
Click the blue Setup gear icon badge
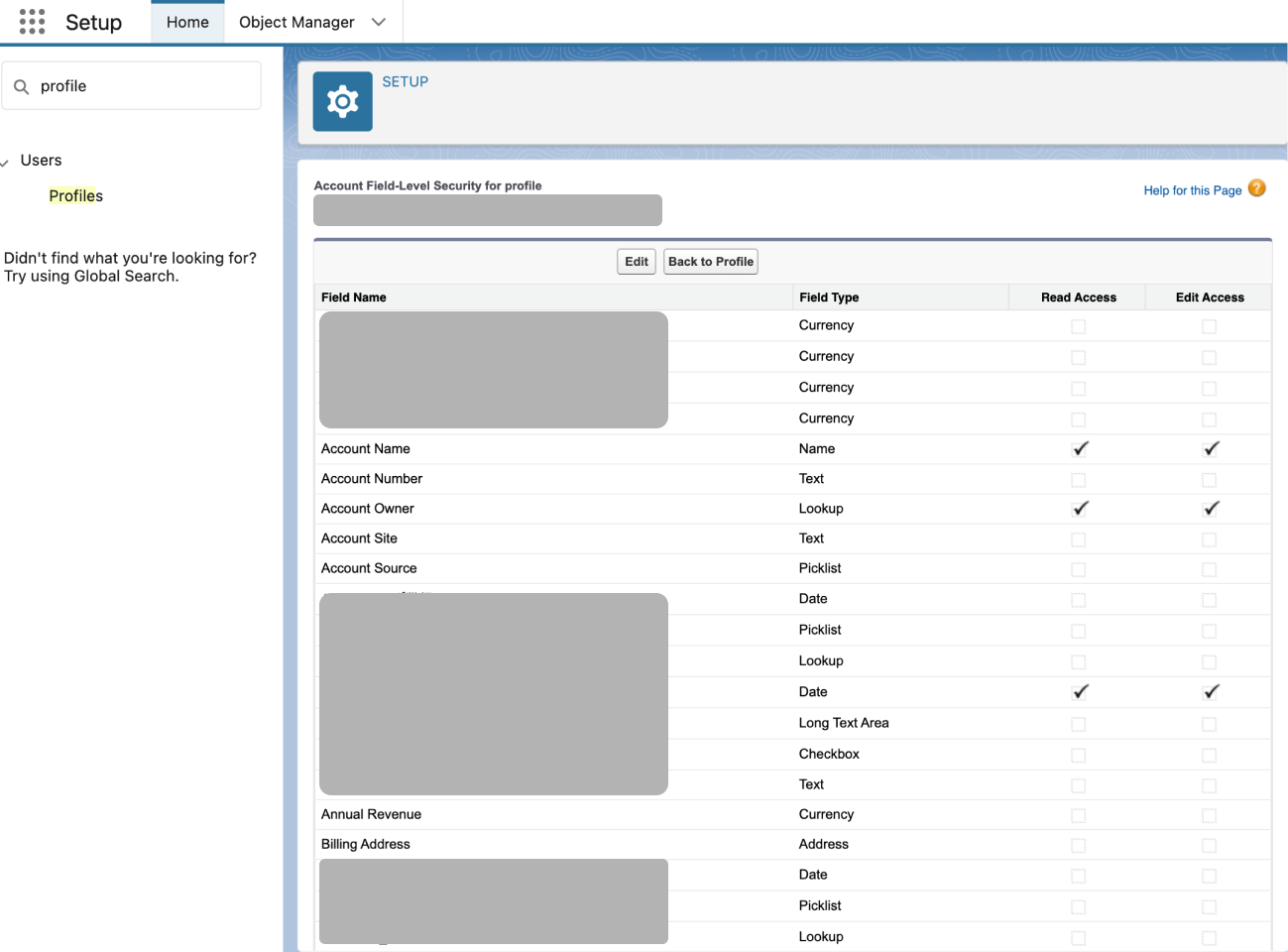(342, 100)
